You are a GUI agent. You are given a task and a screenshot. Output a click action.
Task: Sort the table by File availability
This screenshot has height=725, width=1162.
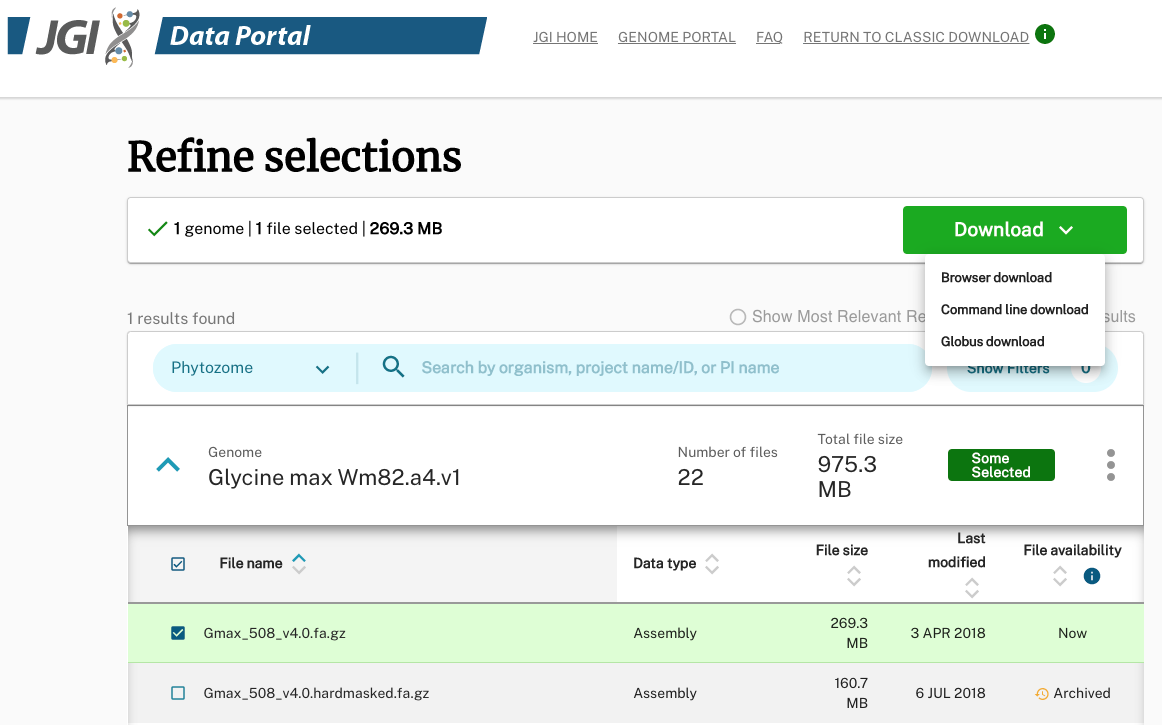coord(1060,576)
